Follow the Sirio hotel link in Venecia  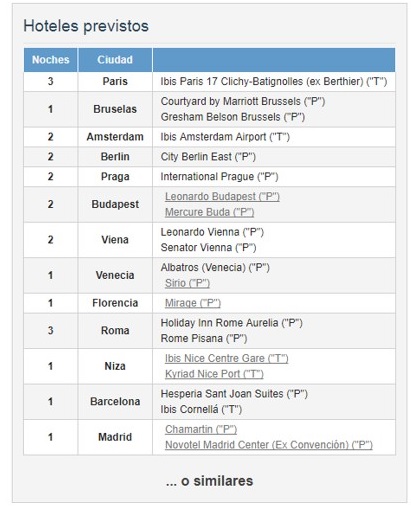[x=187, y=283]
